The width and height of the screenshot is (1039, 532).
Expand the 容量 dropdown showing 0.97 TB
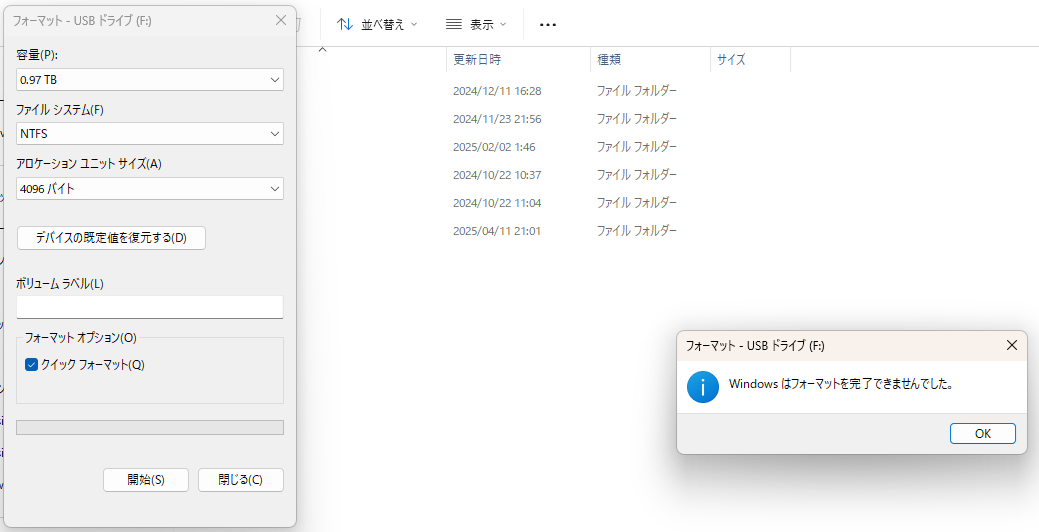point(150,79)
